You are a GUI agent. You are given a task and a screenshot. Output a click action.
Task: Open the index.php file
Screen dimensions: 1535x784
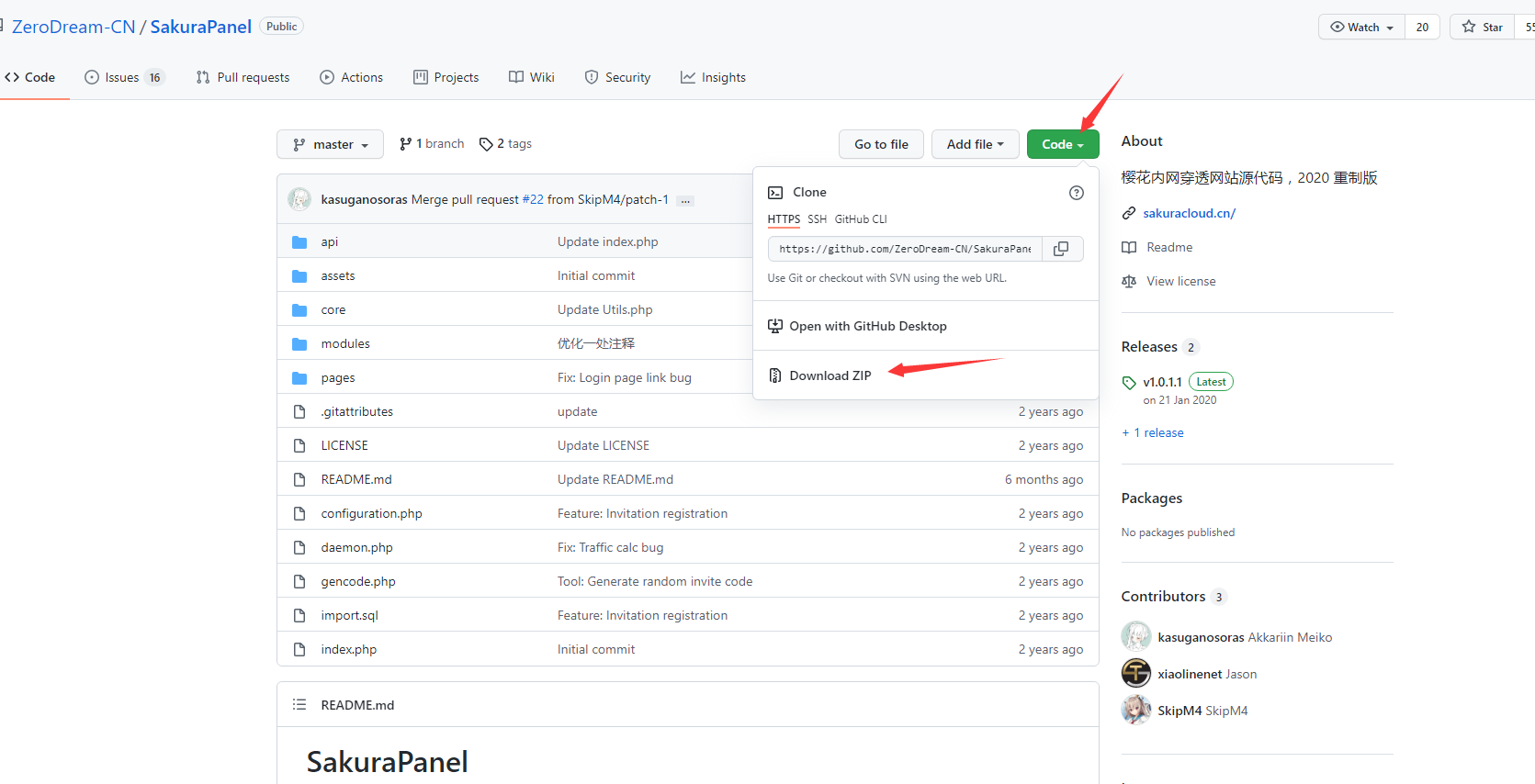click(x=349, y=650)
